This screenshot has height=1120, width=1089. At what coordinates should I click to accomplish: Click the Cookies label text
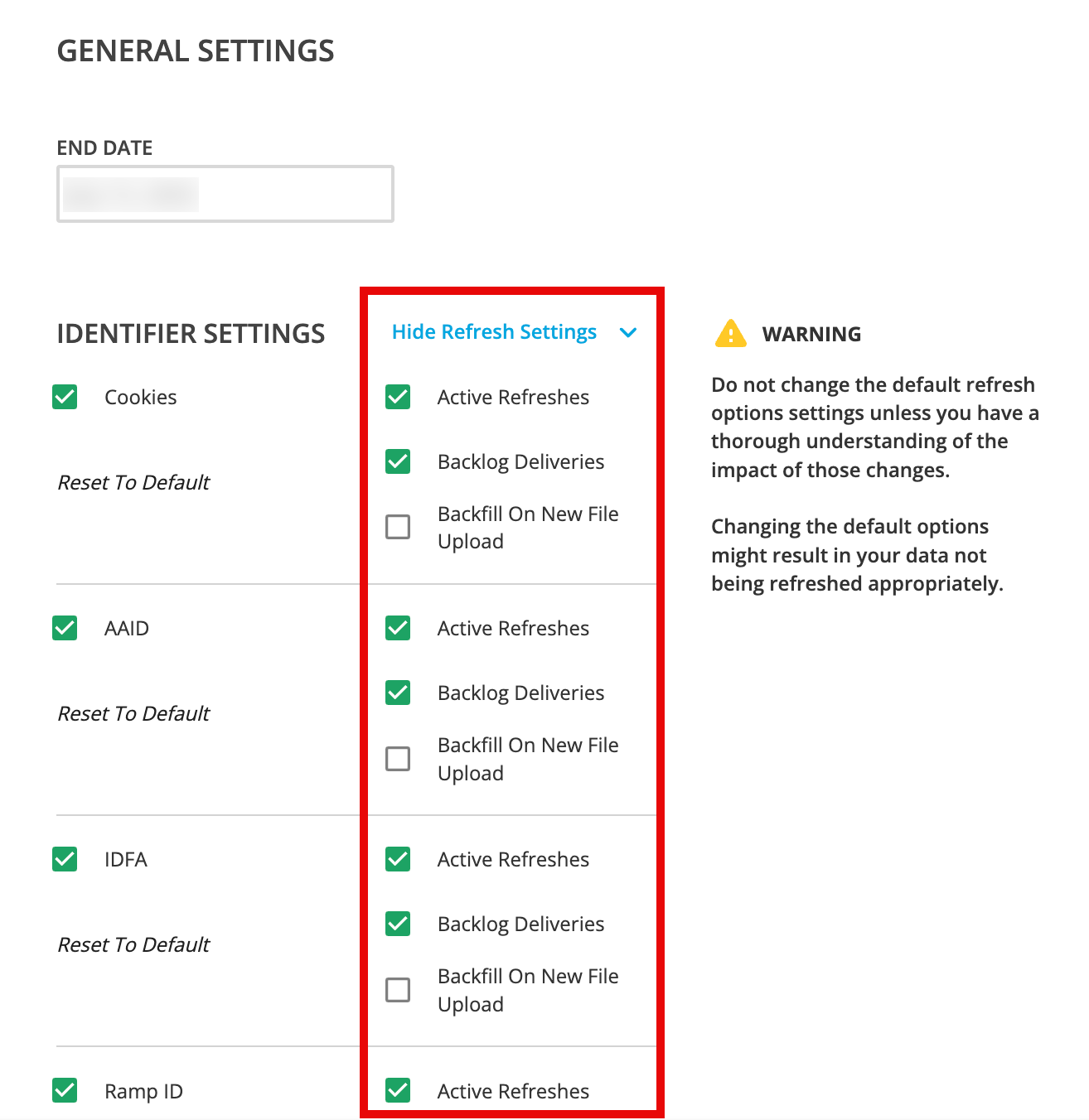tap(141, 398)
